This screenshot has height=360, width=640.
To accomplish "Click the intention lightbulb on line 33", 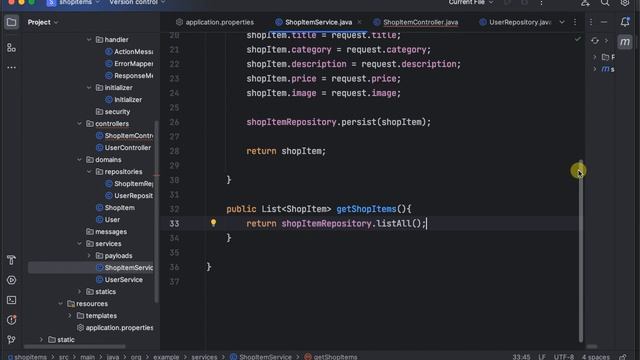I will click(x=213, y=222).
